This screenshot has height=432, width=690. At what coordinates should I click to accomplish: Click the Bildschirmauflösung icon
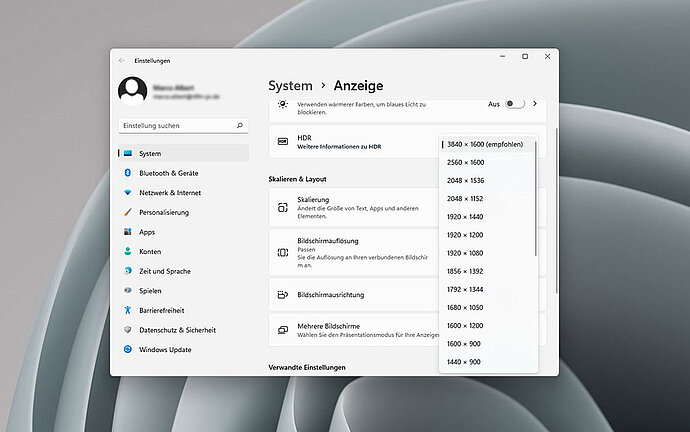point(283,253)
